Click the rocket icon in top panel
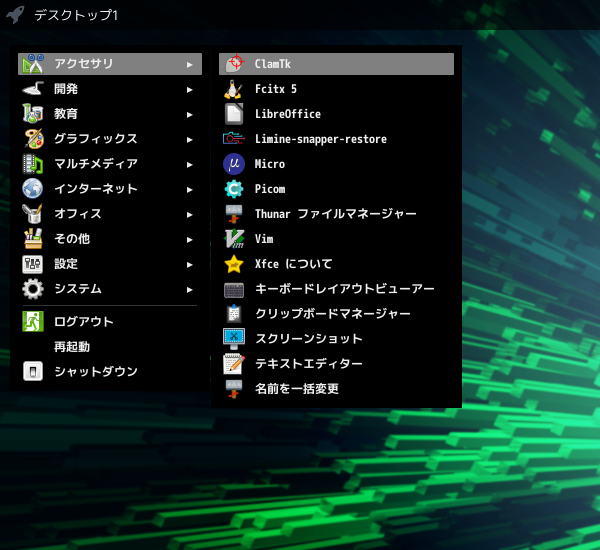Image resolution: width=600 pixels, height=550 pixels. pyautogui.click(x=16, y=15)
